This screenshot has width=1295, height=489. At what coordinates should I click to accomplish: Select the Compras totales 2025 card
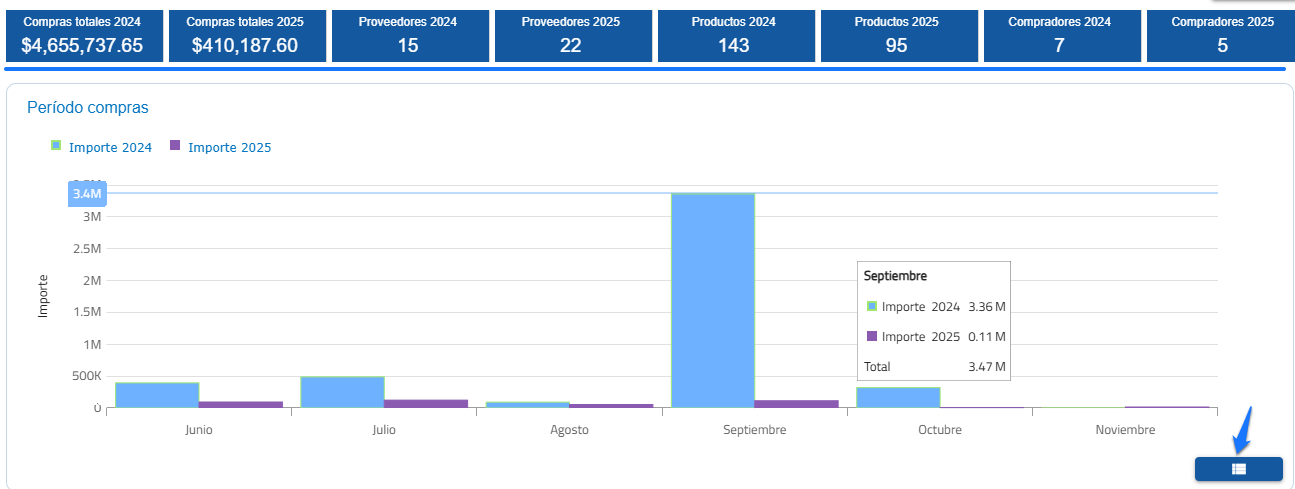click(x=245, y=36)
